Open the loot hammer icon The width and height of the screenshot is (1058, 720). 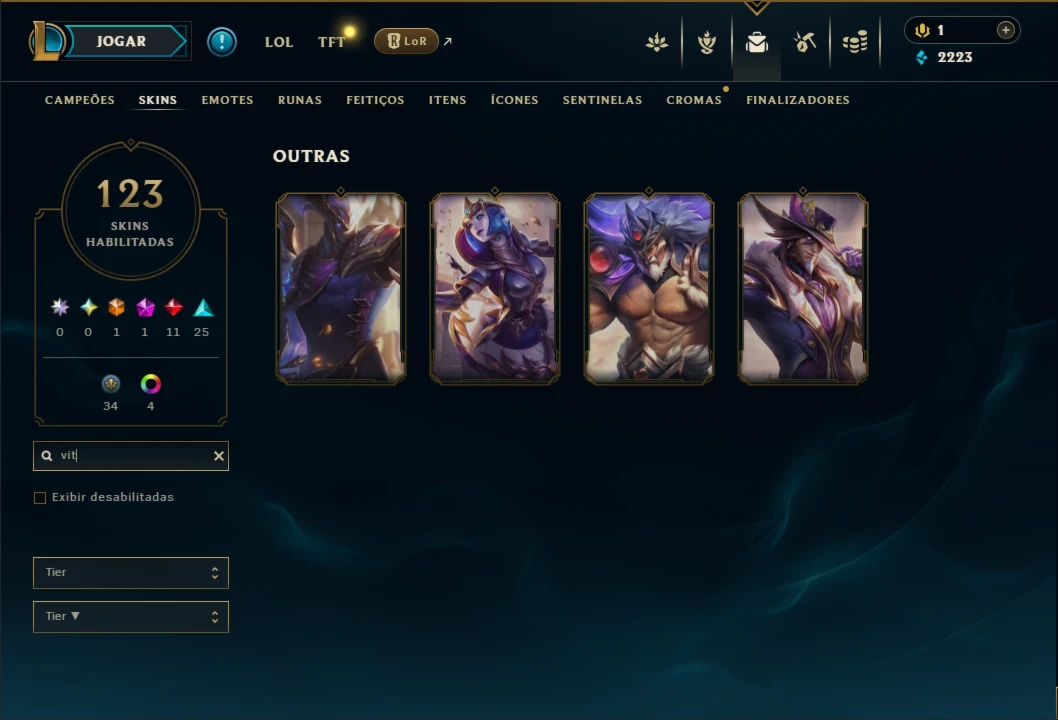click(x=805, y=43)
